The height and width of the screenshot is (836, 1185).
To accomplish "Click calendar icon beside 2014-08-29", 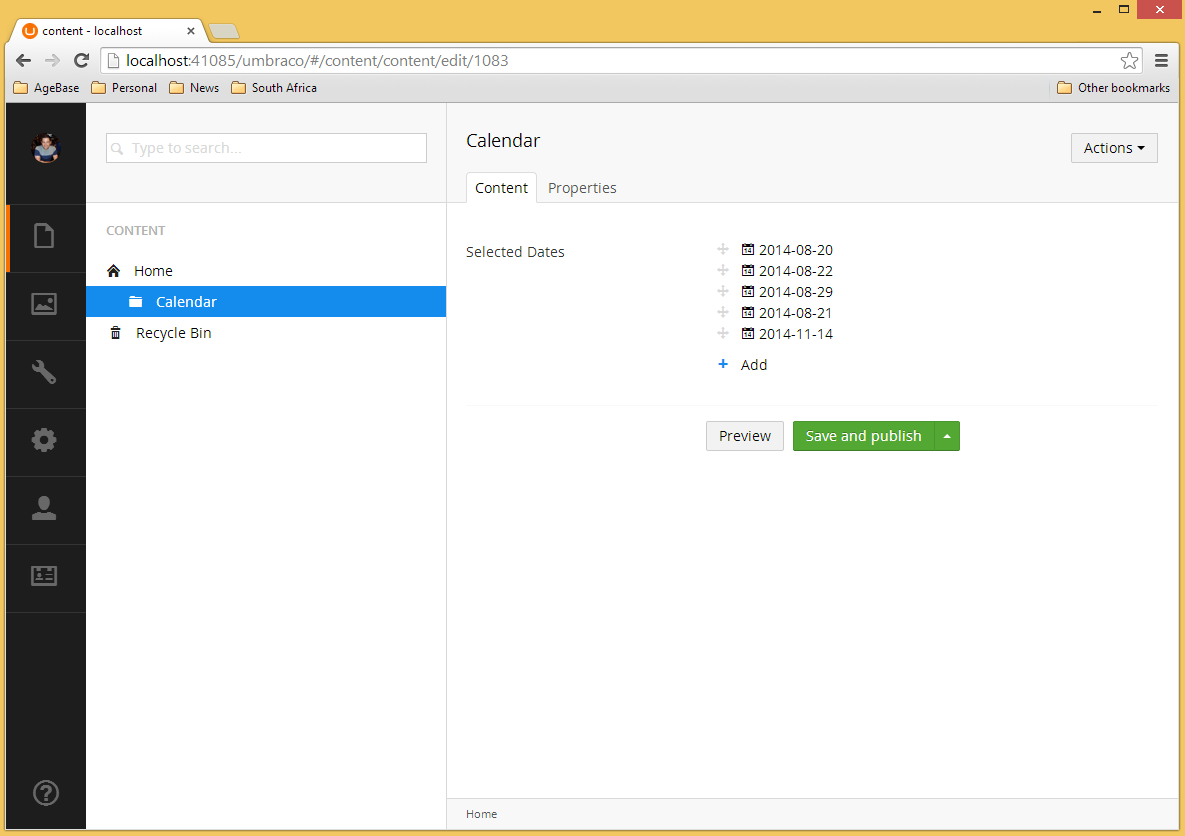I will (747, 292).
